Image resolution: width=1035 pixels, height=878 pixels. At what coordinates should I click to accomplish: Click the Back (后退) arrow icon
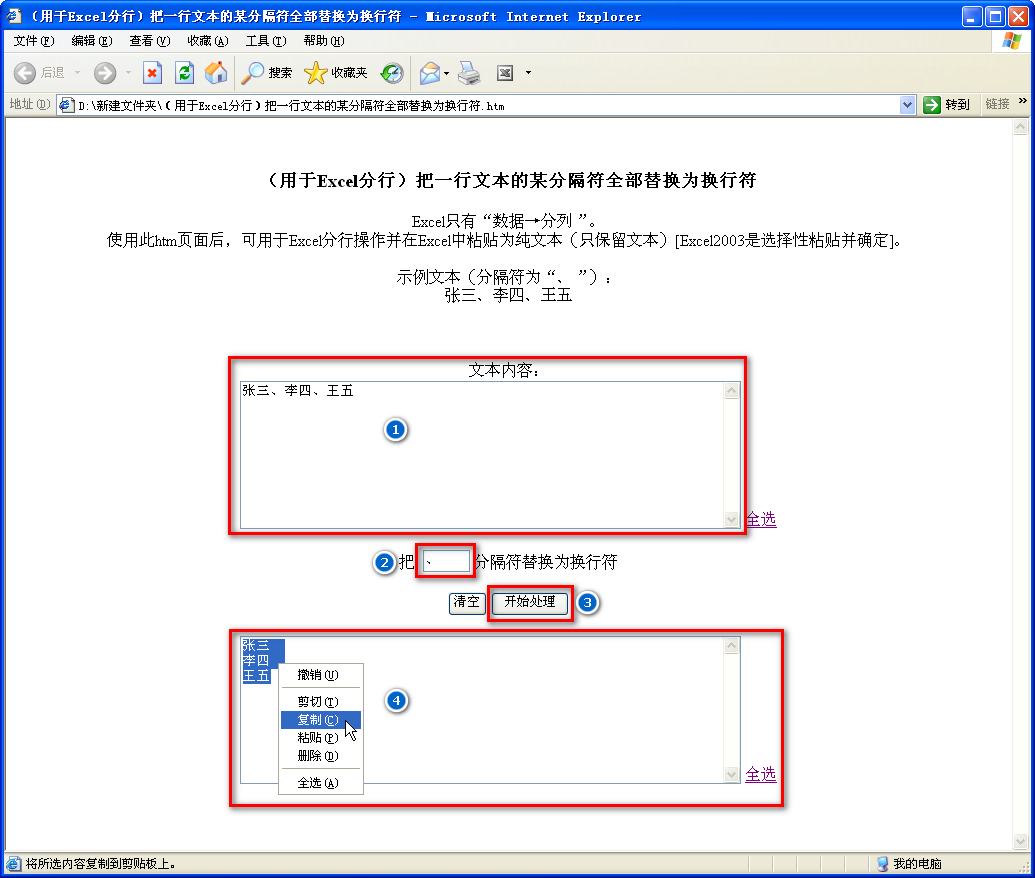coord(25,73)
